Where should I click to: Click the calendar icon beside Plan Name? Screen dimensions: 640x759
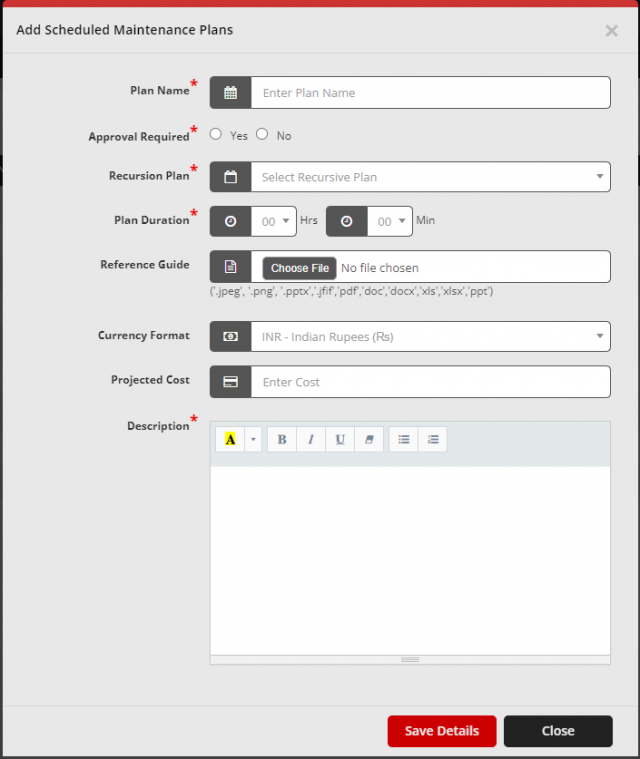[x=230, y=92]
